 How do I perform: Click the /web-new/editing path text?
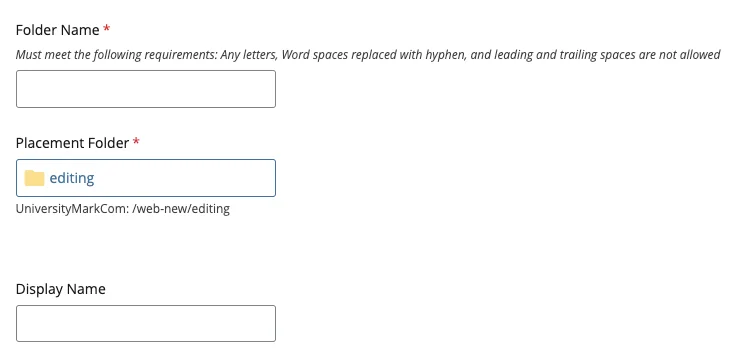tap(181, 209)
